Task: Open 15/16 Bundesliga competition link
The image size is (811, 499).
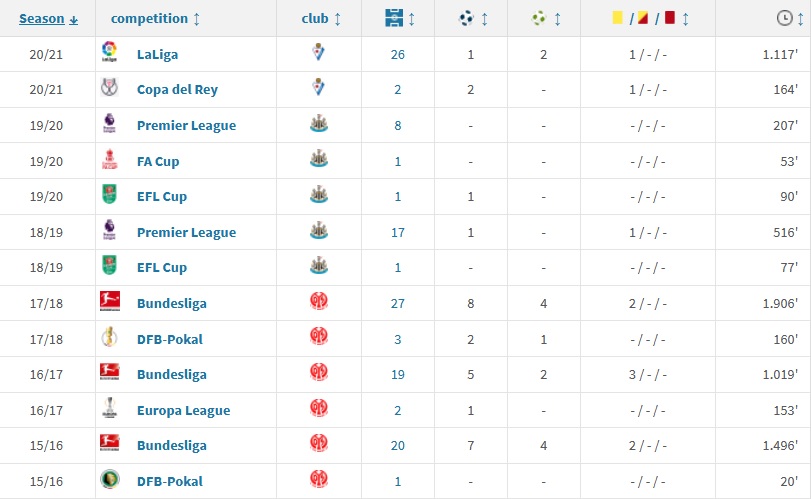Action: pyautogui.click(x=172, y=446)
